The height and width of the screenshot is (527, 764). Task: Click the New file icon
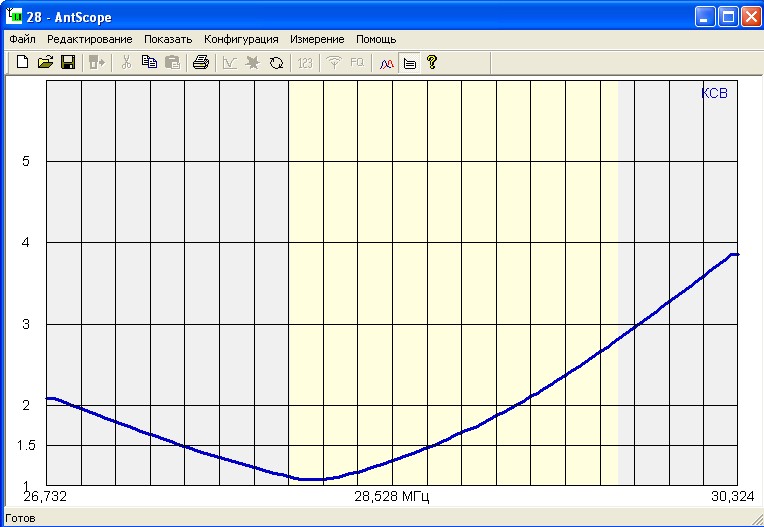[x=22, y=62]
